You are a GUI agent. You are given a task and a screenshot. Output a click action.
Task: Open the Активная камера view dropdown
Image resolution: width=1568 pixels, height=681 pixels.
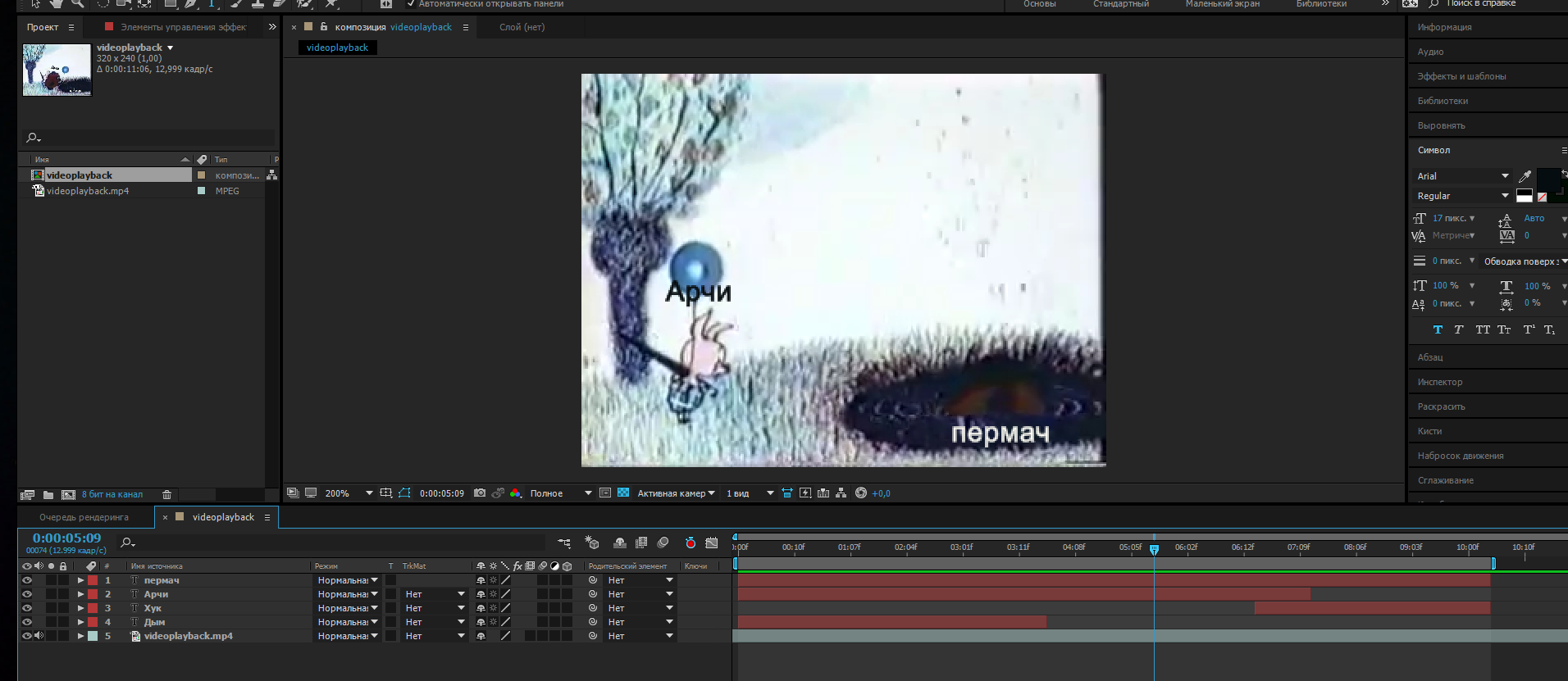click(677, 493)
